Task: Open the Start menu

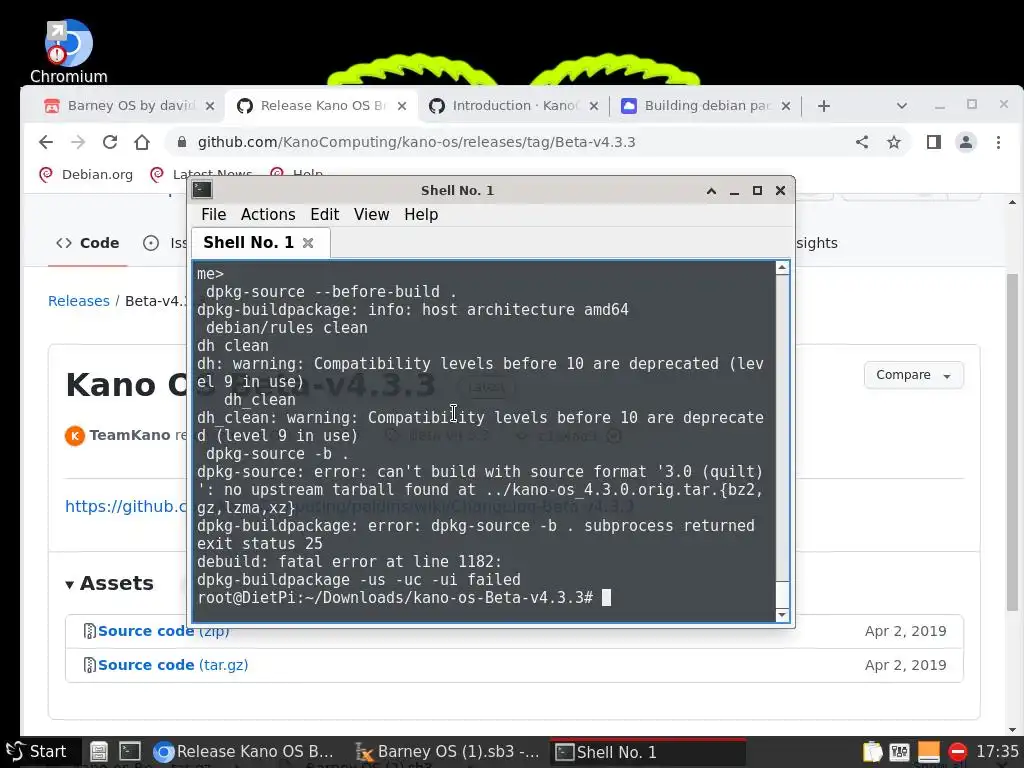Action: pos(37,752)
